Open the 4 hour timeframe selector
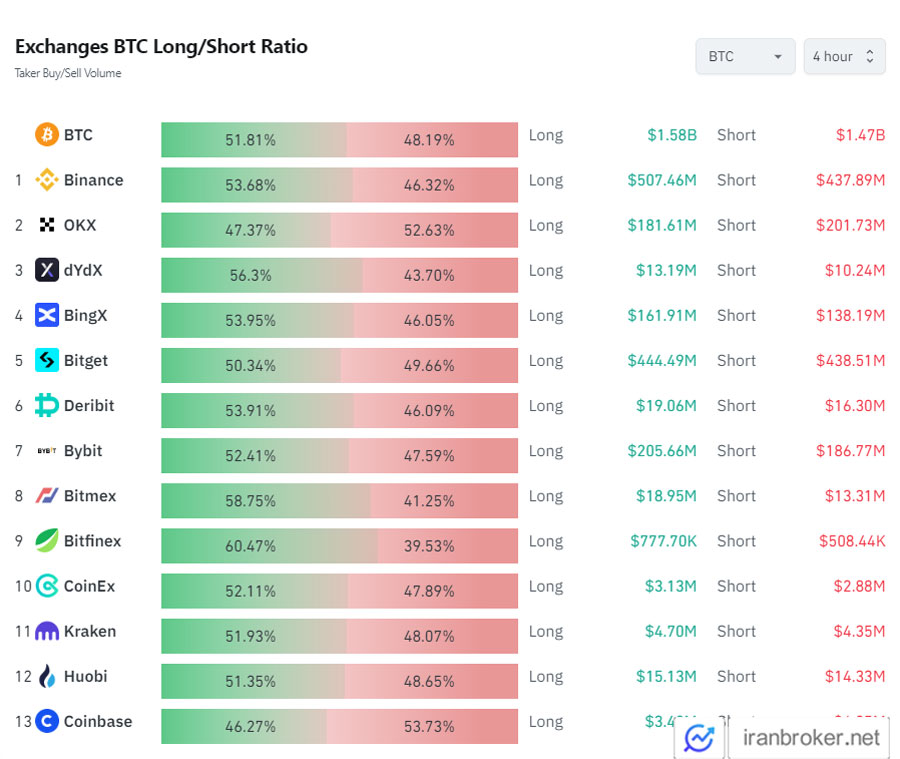The height and width of the screenshot is (759, 900). [x=844, y=56]
